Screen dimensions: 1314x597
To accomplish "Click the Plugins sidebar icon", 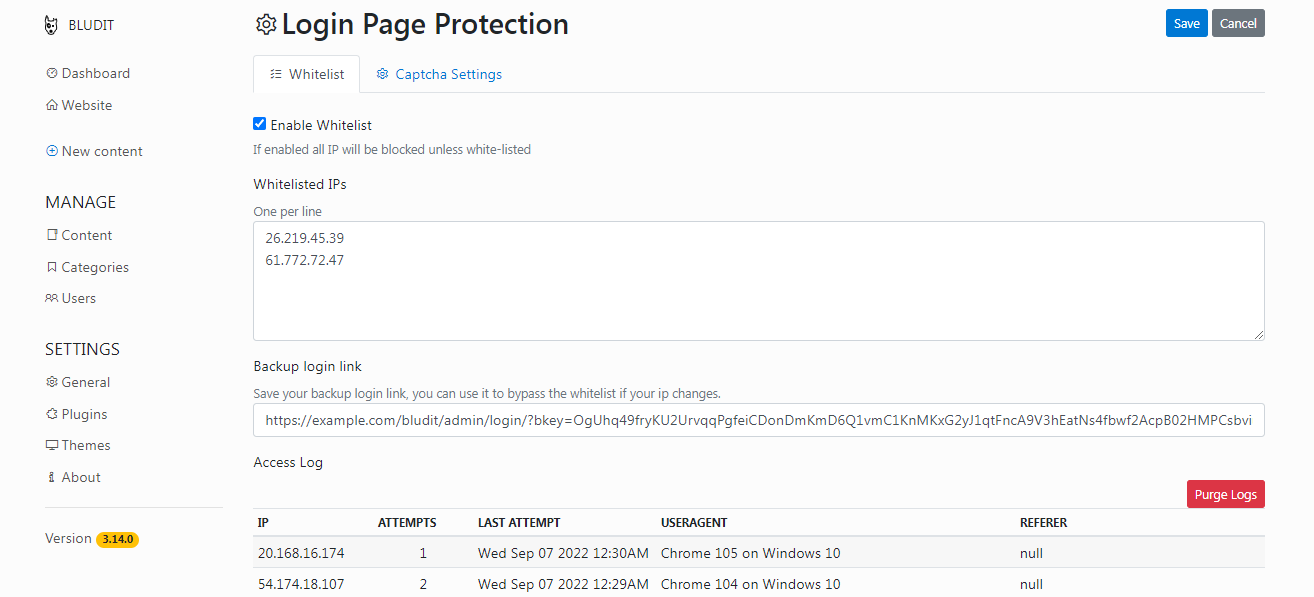I will pos(51,413).
